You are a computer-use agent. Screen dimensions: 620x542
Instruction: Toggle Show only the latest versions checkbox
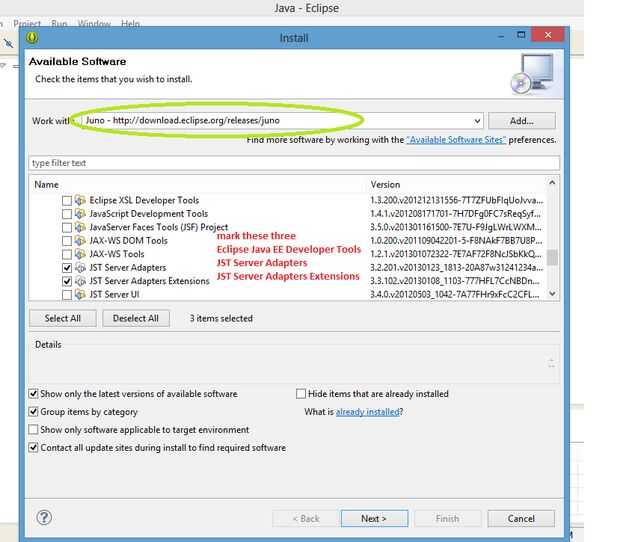tap(34, 394)
